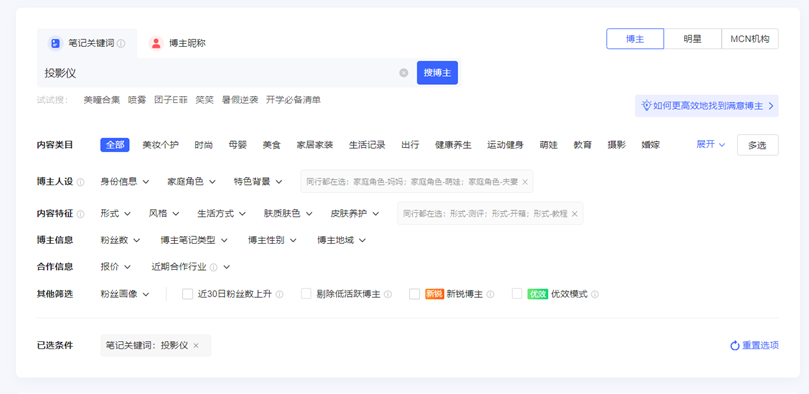Tick the 新锐博主 checkbox
The height and width of the screenshot is (394, 809).
[x=414, y=294]
